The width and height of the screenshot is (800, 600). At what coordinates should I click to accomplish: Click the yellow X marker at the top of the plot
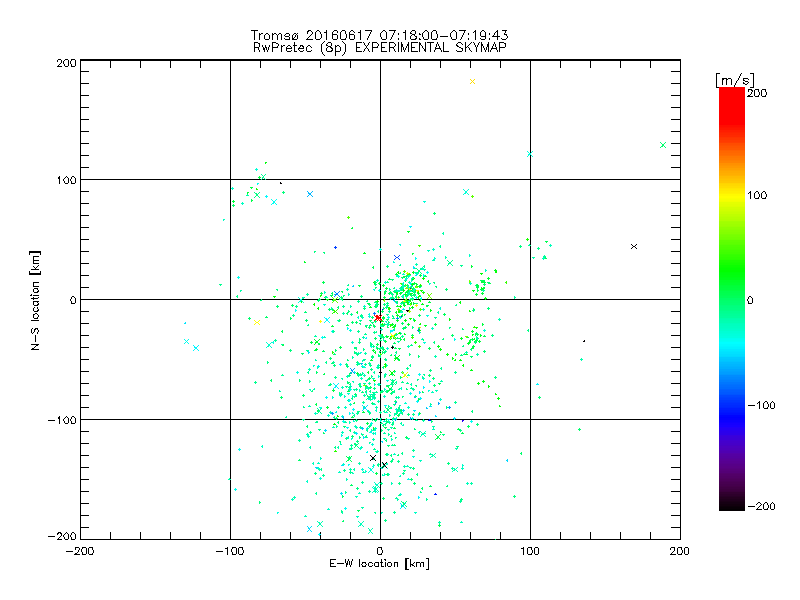tap(472, 82)
